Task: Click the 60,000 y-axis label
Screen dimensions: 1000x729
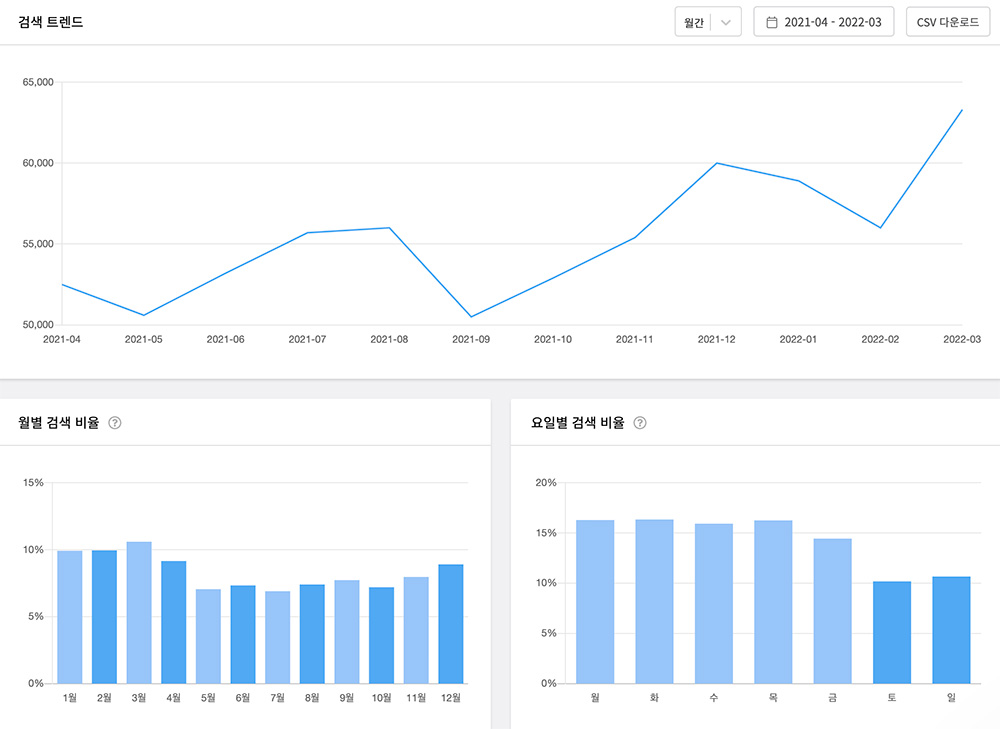Action: [38, 163]
